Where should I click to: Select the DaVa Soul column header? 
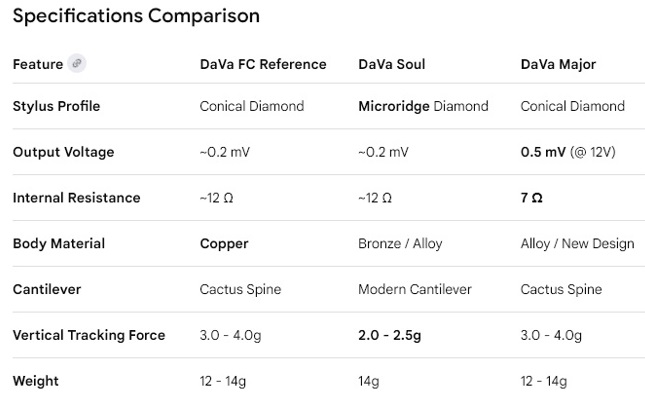[x=391, y=64]
